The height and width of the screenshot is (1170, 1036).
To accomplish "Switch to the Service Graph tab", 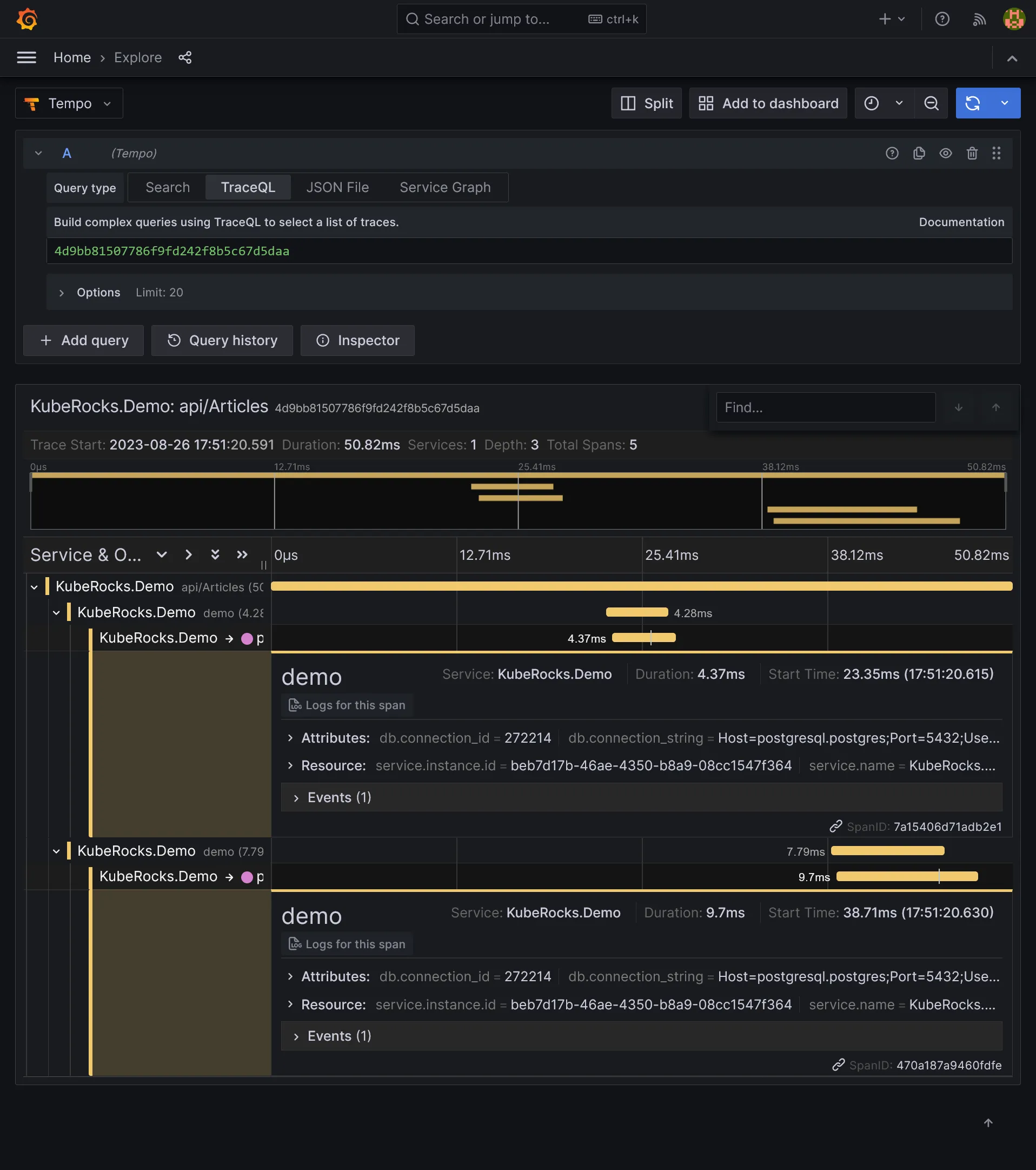I will click(444, 187).
